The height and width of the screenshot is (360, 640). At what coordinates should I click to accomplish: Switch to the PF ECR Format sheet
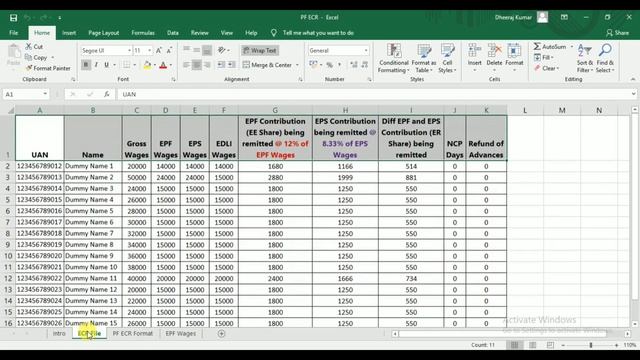pos(133,333)
